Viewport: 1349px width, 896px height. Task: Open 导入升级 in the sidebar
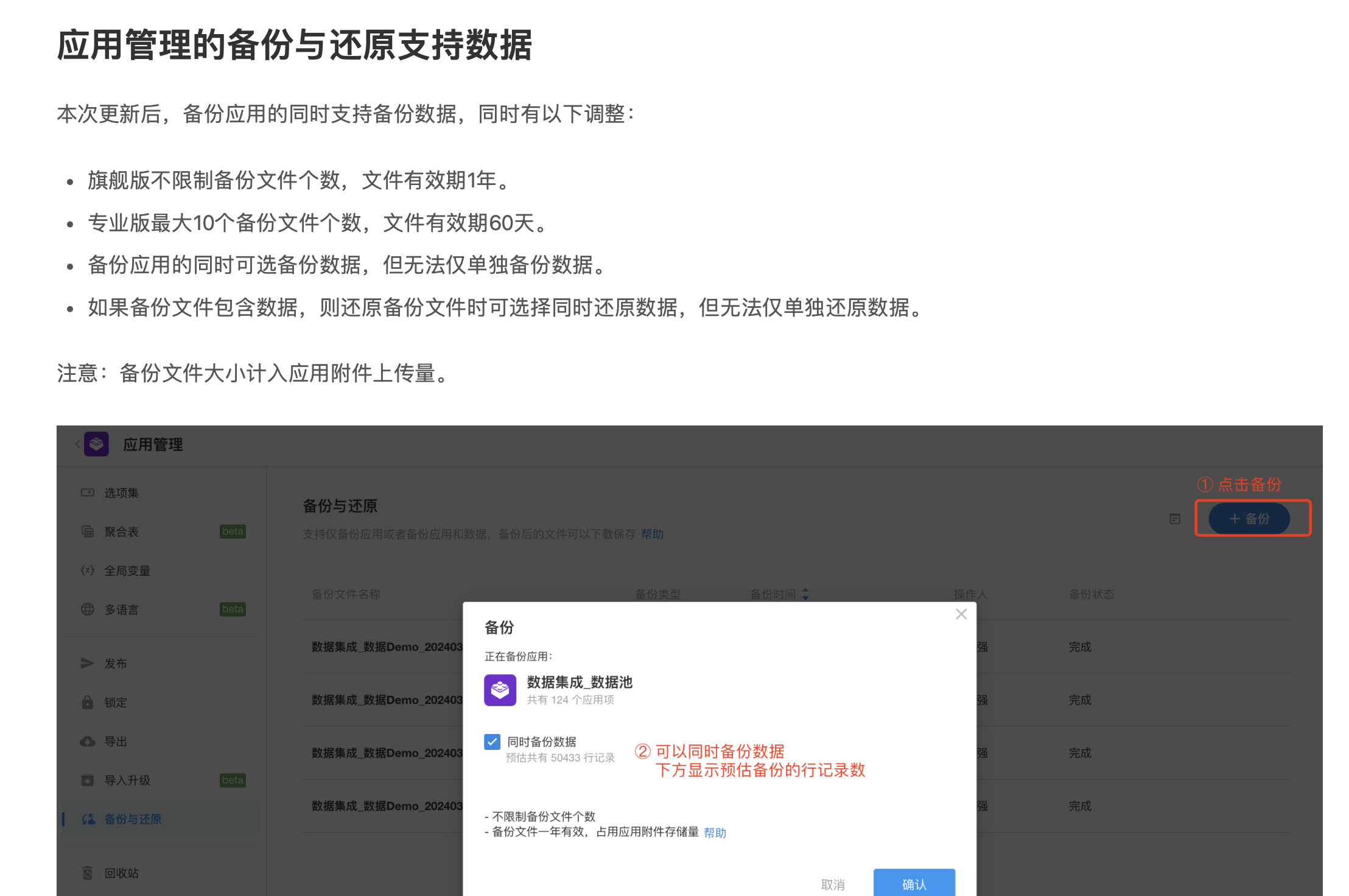pyautogui.click(x=127, y=780)
